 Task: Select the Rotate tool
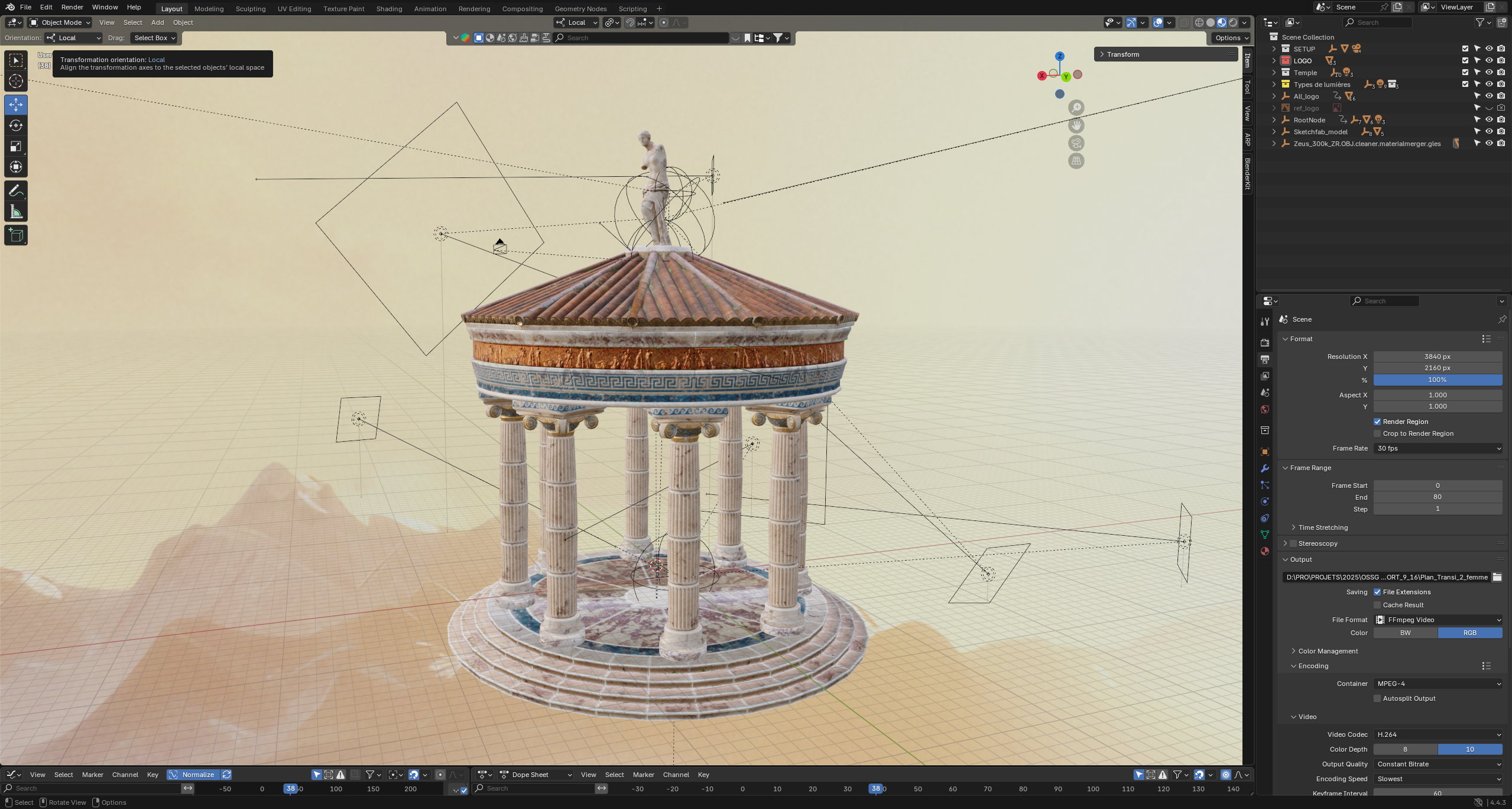(x=15, y=125)
